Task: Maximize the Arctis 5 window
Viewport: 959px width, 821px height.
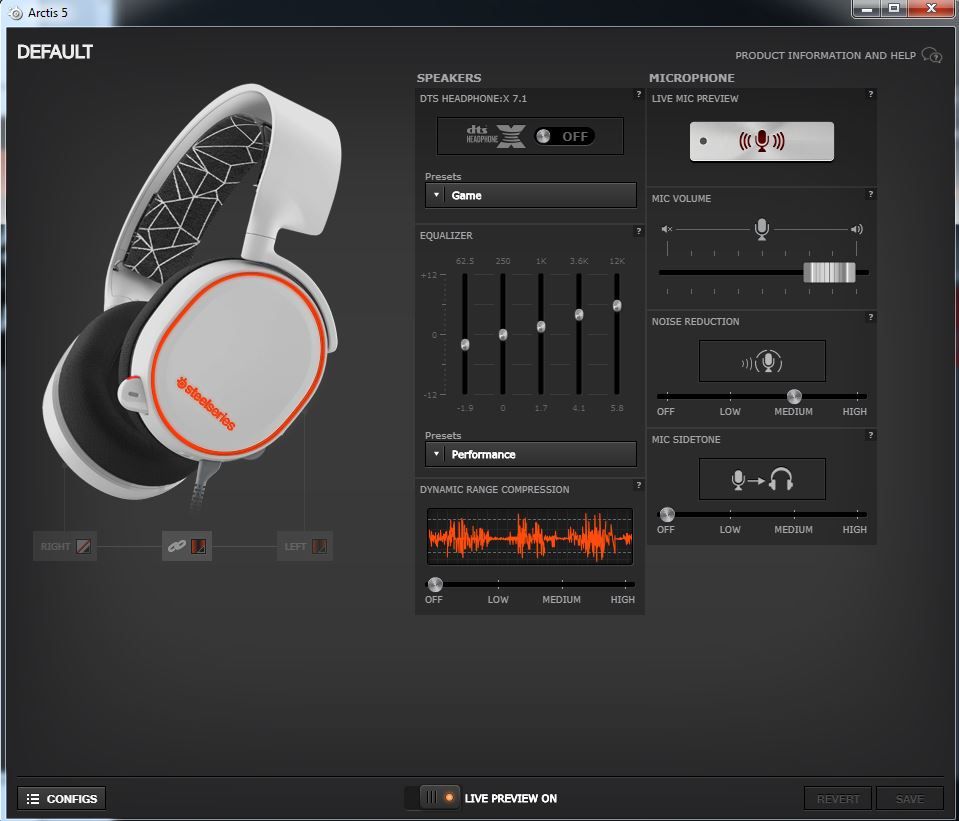Action: pyautogui.click(x=894, y=9)
